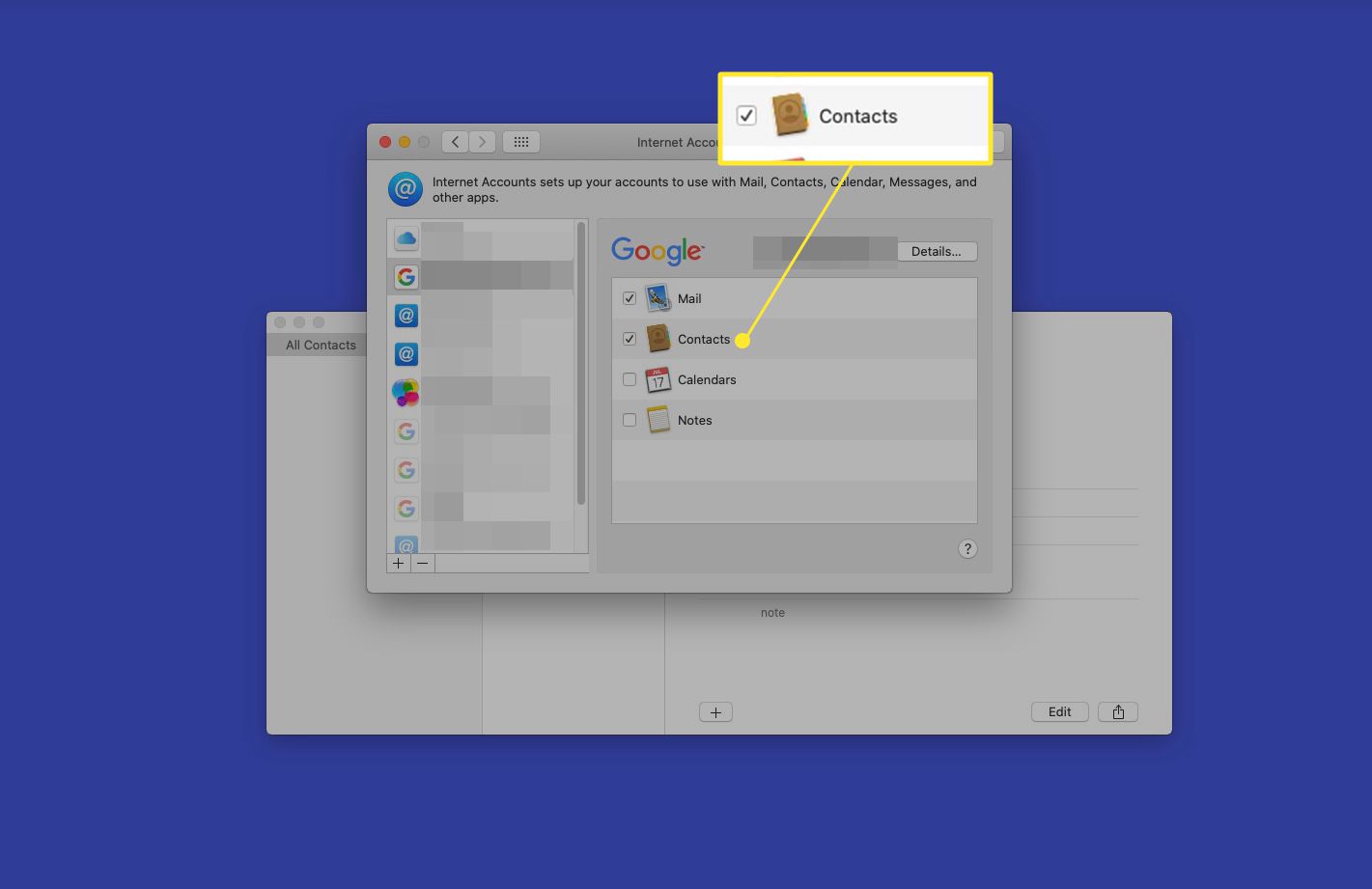
Task: Uncheck the Mail checkbox
Action: 630,298
